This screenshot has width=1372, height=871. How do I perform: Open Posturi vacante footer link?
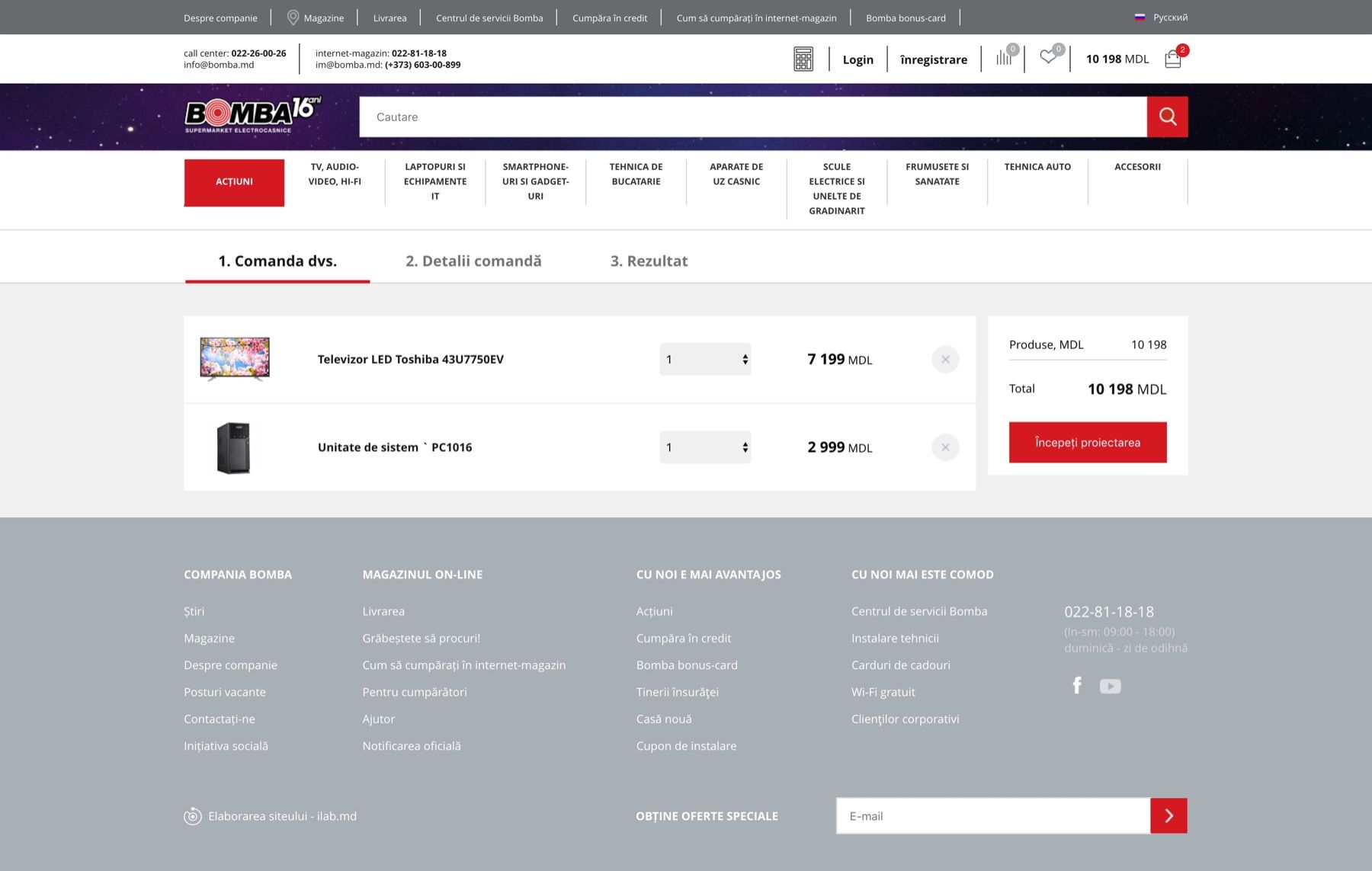[225, 692]
